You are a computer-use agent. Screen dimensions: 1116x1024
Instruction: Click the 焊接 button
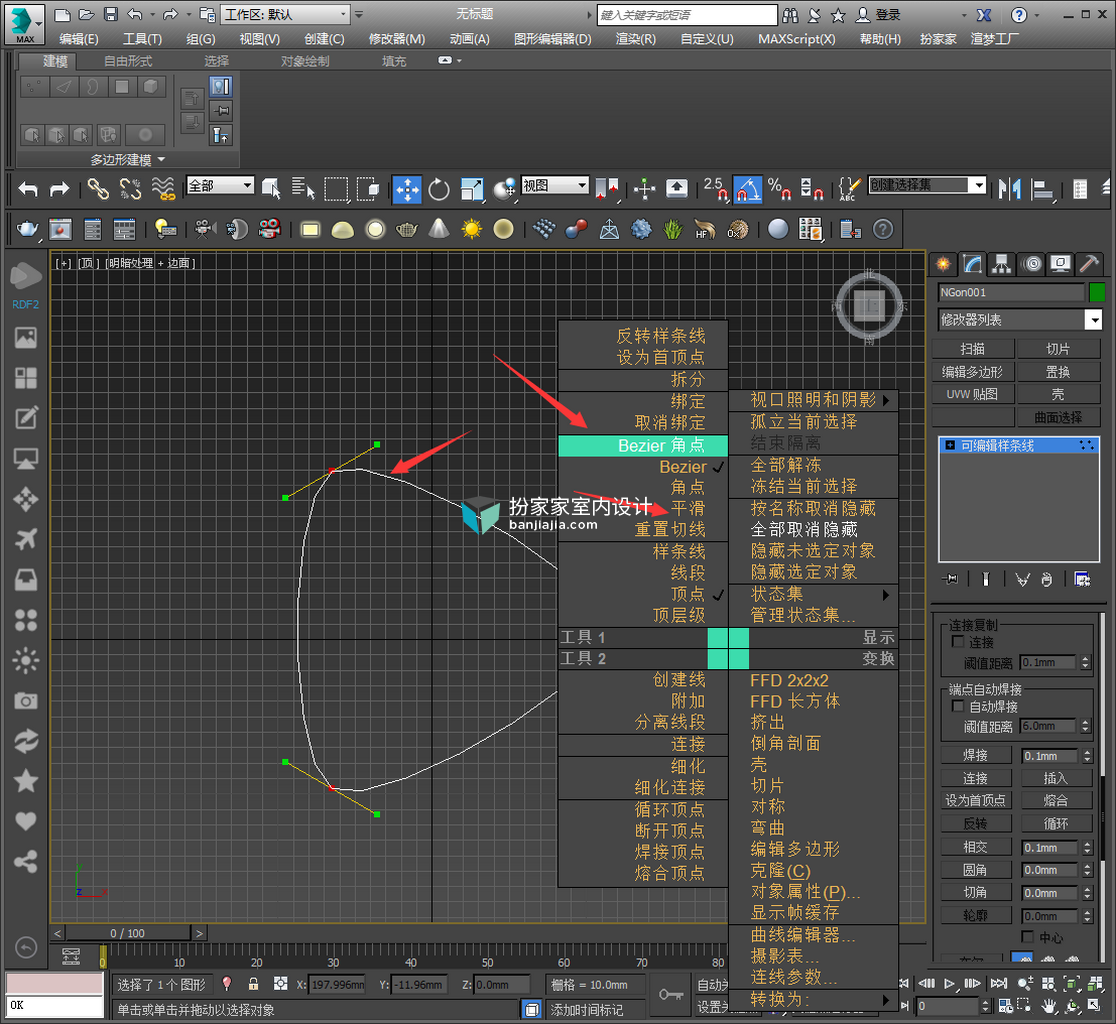tap(975, 755)
